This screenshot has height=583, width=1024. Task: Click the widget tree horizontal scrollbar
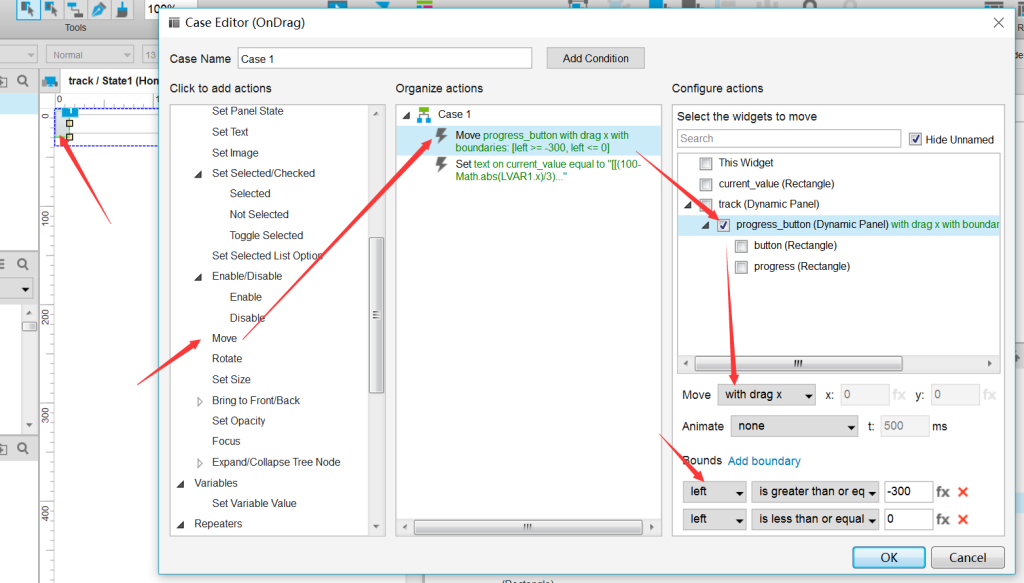click(x=798, y=363)
